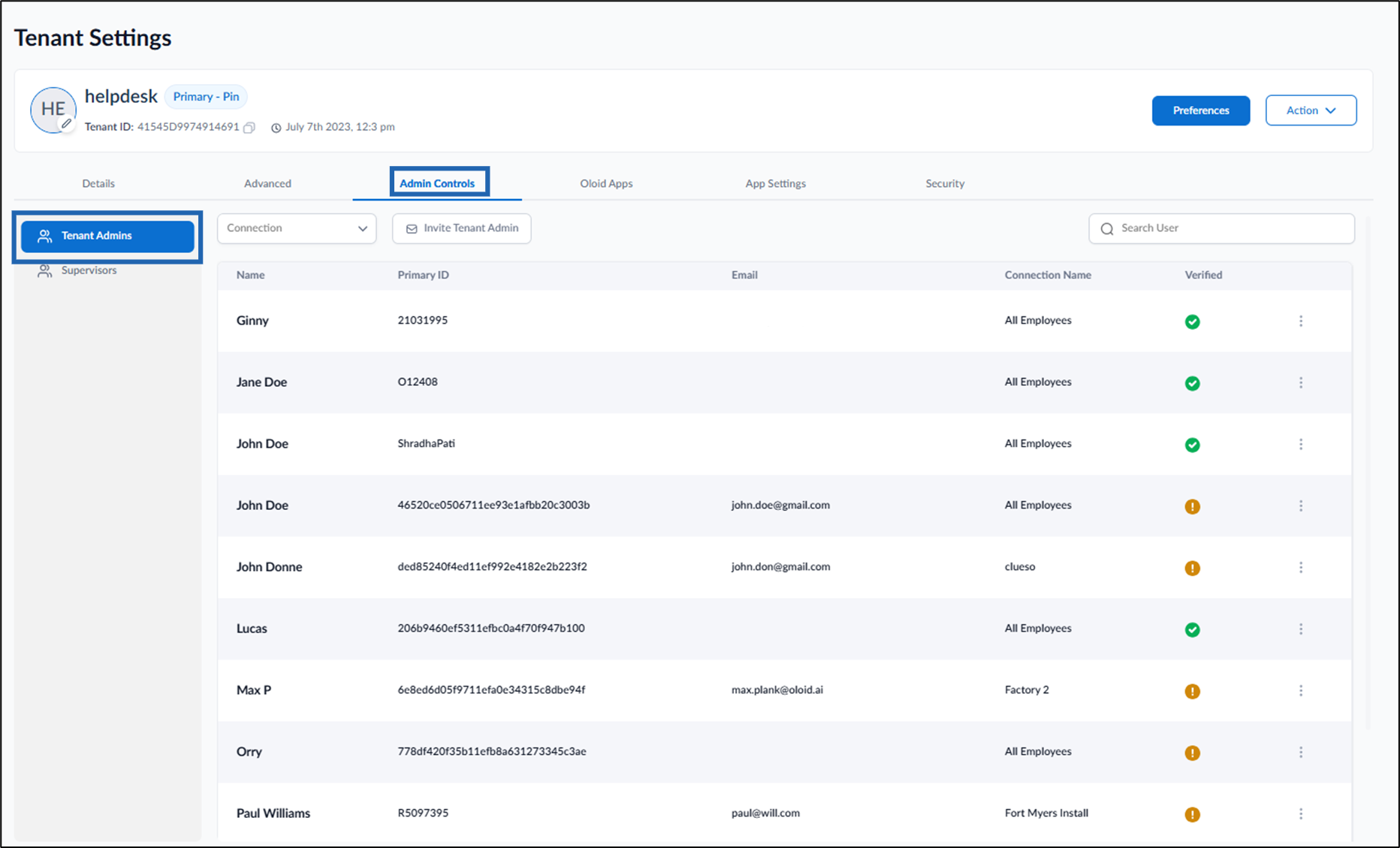Open row options for john.doe@gmail.com
The height and width of the screenshot is (848, 1400).
pos(1301,505)
